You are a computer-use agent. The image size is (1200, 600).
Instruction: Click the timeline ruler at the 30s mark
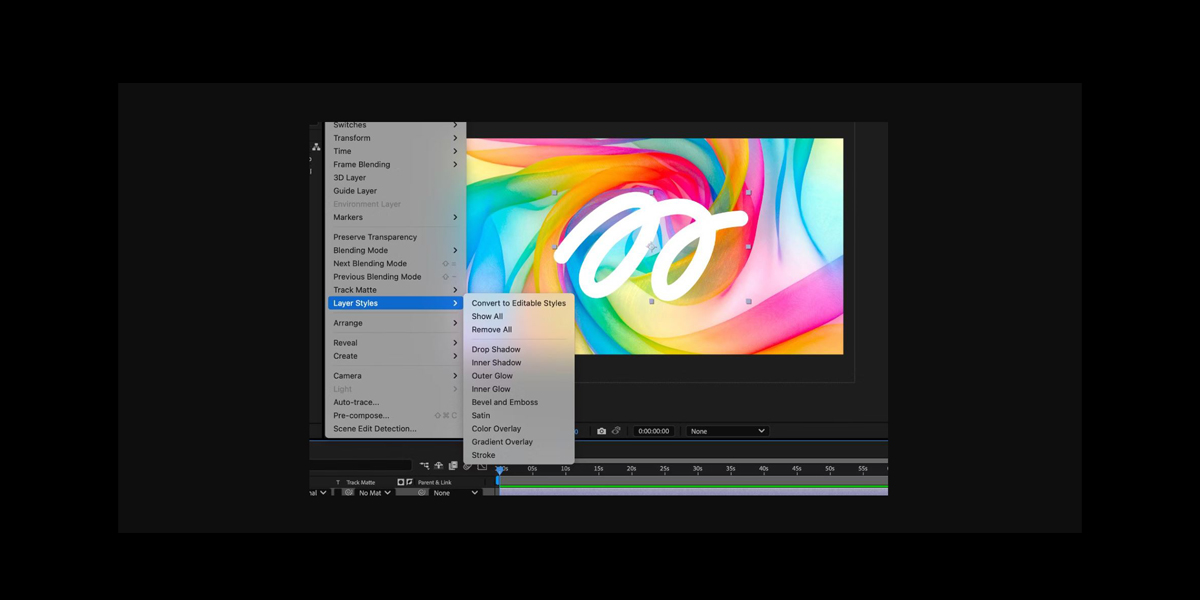pyautogui.click(x=697, y=466)
